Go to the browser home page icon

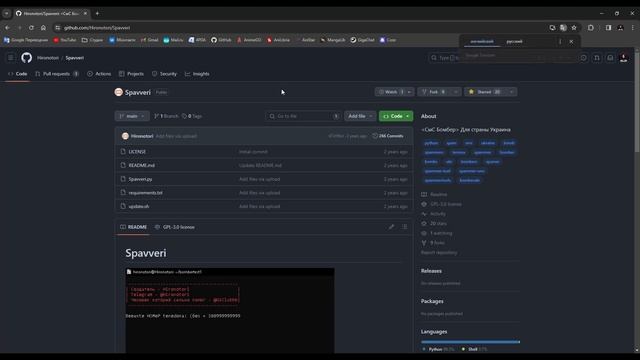[x=43, y=28]
